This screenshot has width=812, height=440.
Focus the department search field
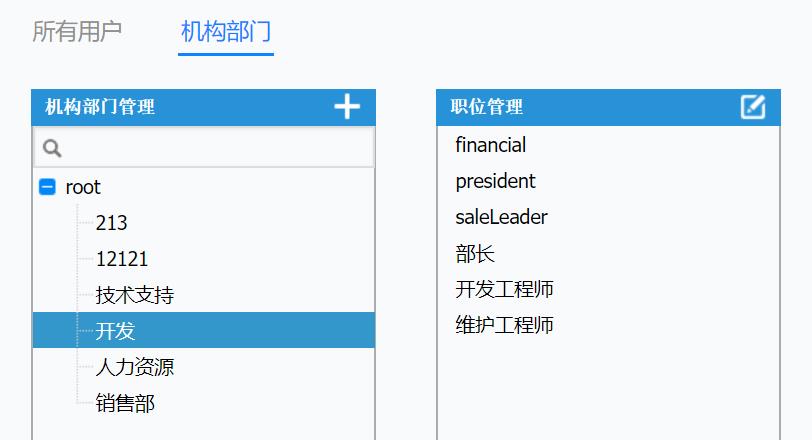click(204, 148)
